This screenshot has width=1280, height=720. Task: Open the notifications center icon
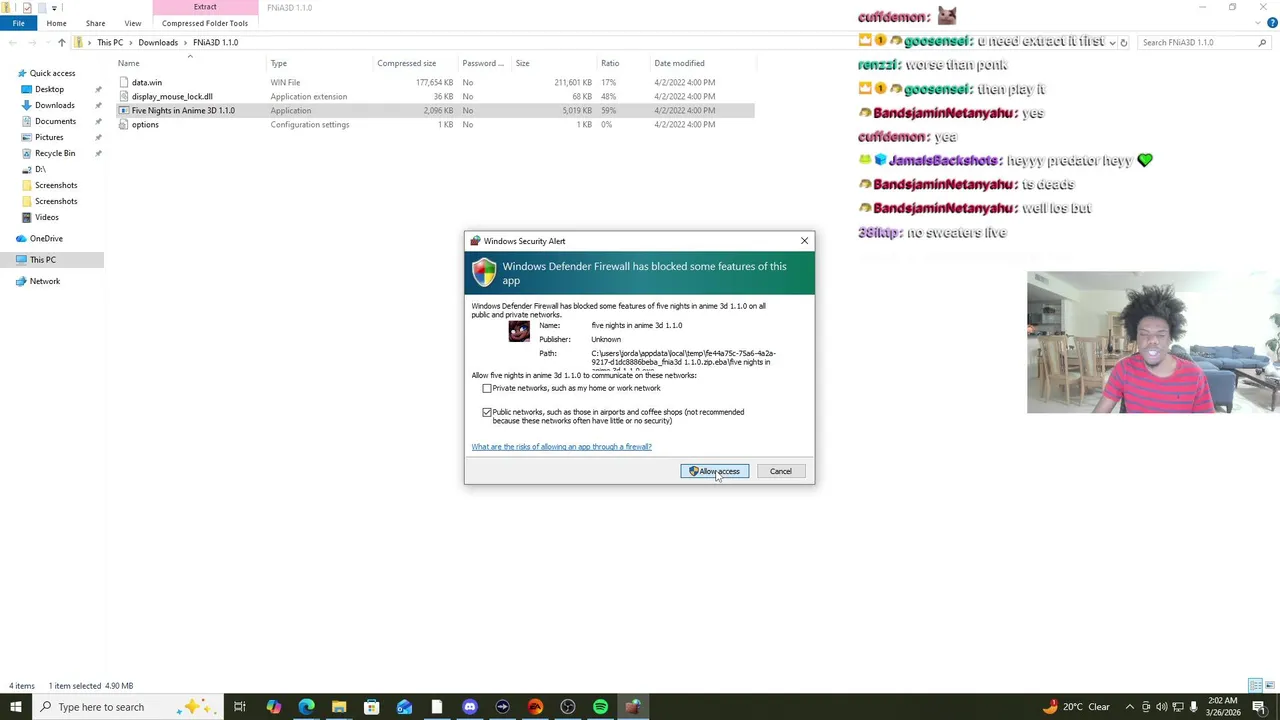[x=1259, y=707]
